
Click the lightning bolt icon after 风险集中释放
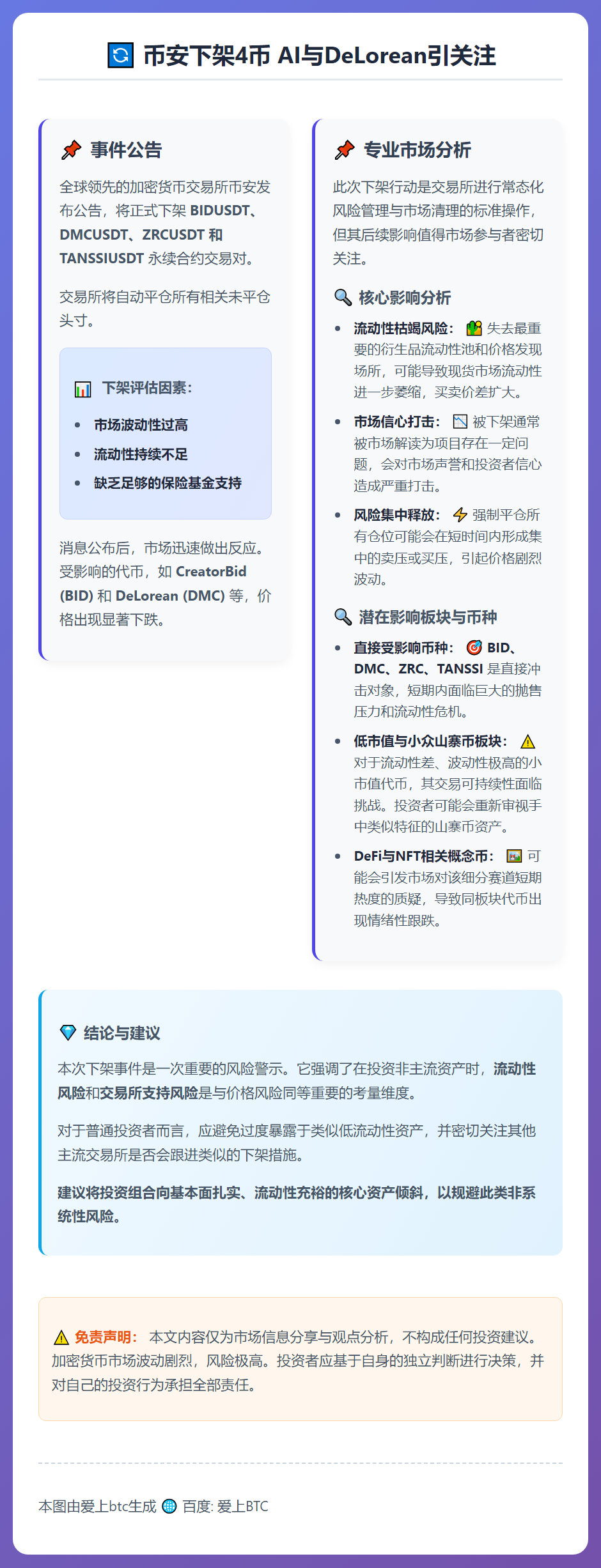pos(460,515)
